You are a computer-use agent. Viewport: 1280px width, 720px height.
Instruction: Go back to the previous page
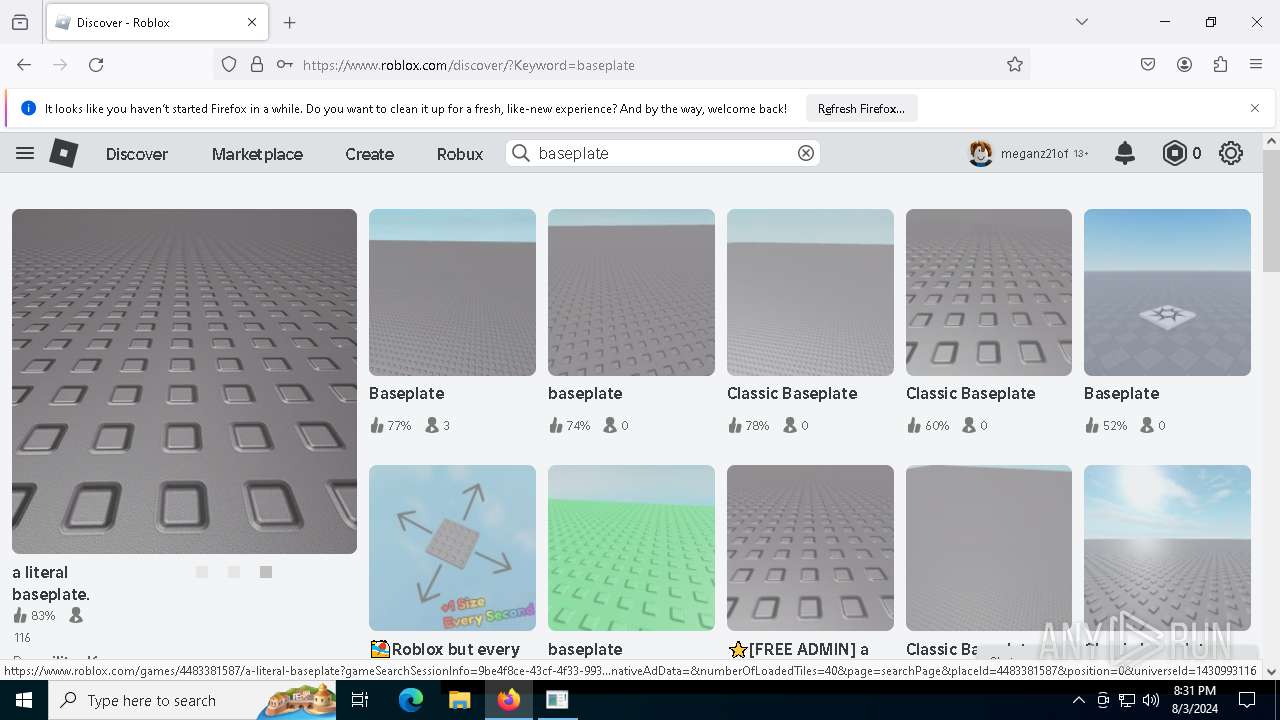point(24,65)
